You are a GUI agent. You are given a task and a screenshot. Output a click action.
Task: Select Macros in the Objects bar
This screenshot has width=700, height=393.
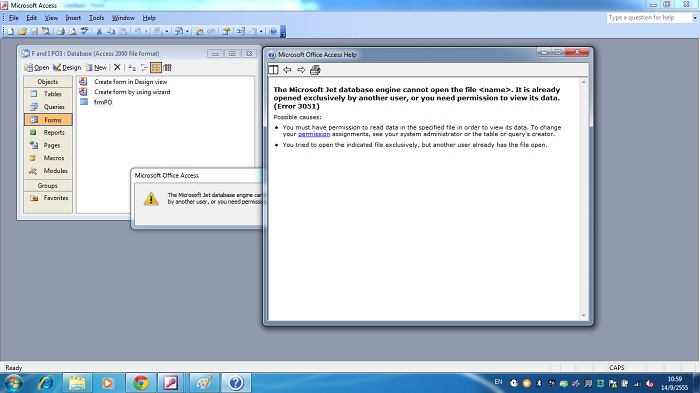point(48,158)
